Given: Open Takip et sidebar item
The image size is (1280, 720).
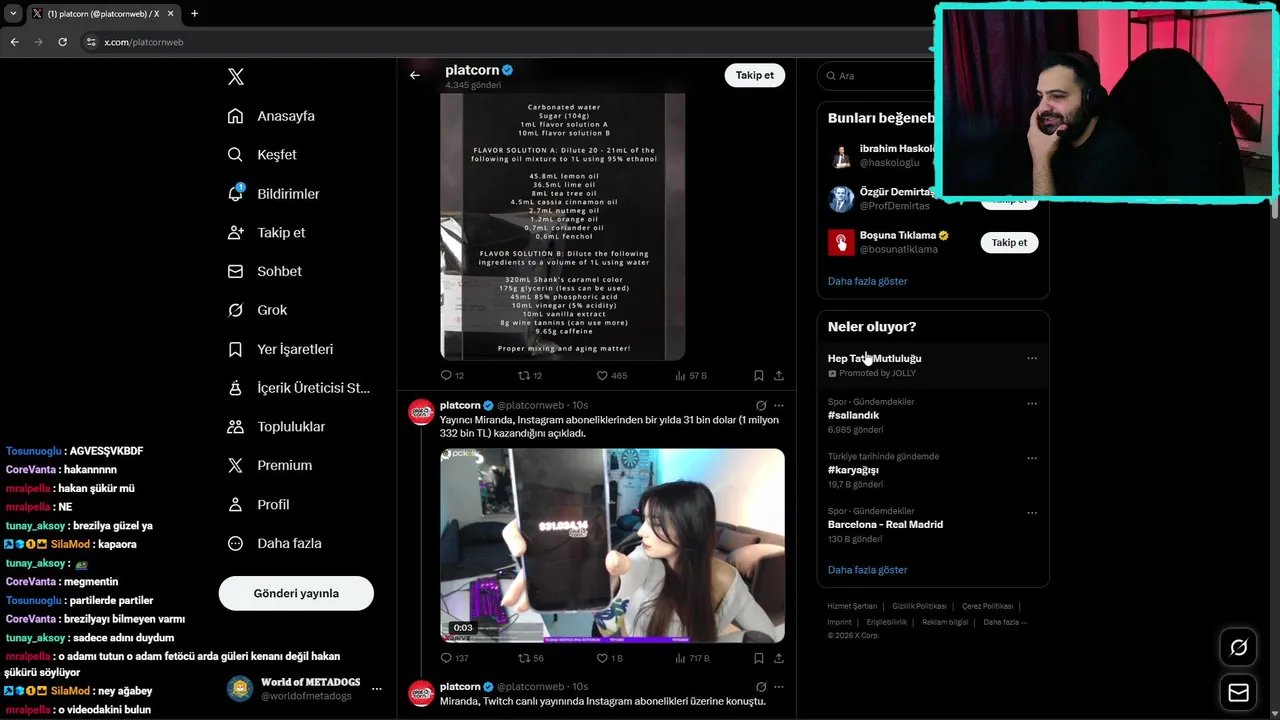Looking at the screenshot, I should click(x=266, y=232).
